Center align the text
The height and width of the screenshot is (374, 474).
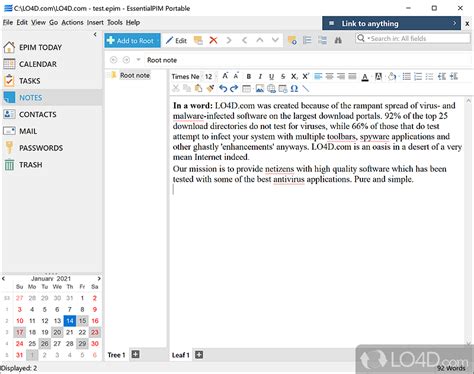pyautogui.click(x=330, y=77)
